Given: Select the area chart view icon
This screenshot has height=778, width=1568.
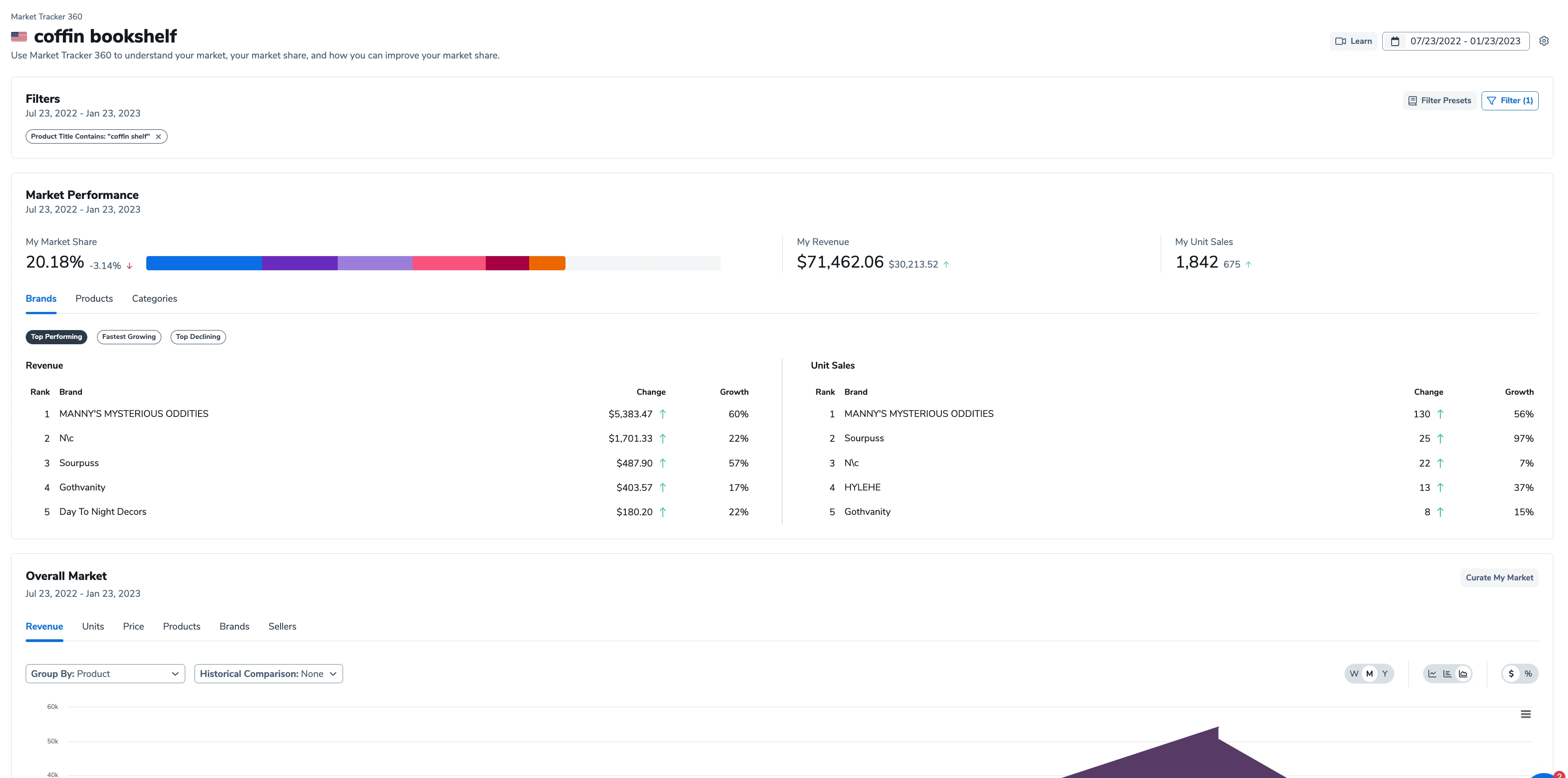Looking at the screenshot, I should point(1463,673).
